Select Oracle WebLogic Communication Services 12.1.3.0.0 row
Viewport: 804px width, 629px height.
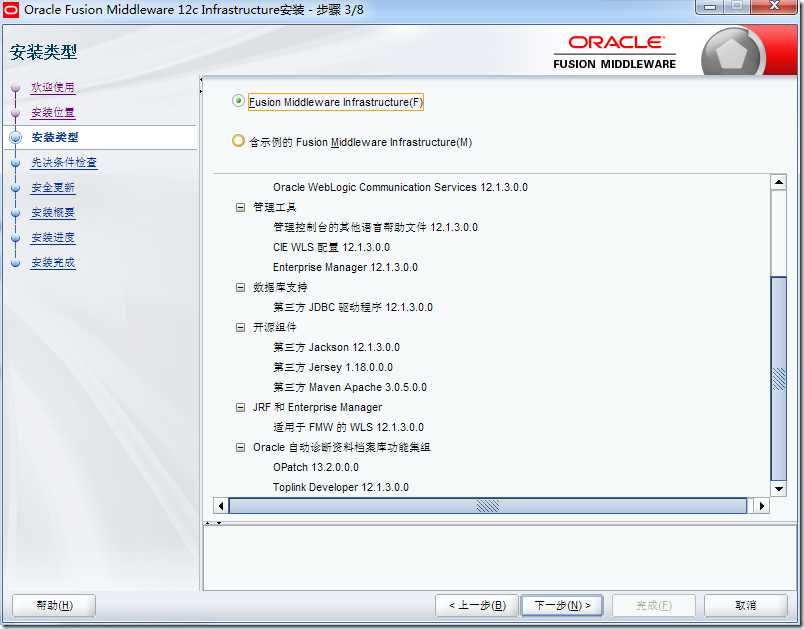pyautogui.click(x=400, y=187)
